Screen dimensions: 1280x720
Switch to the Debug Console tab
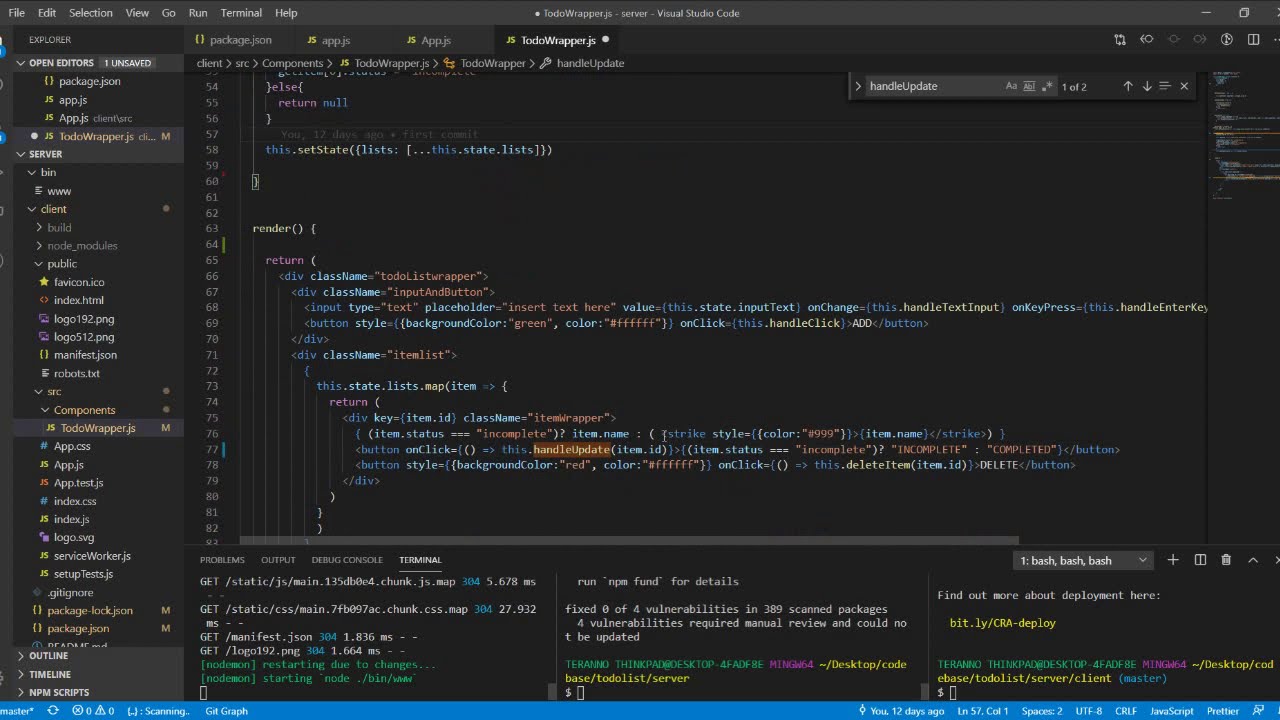347,560
